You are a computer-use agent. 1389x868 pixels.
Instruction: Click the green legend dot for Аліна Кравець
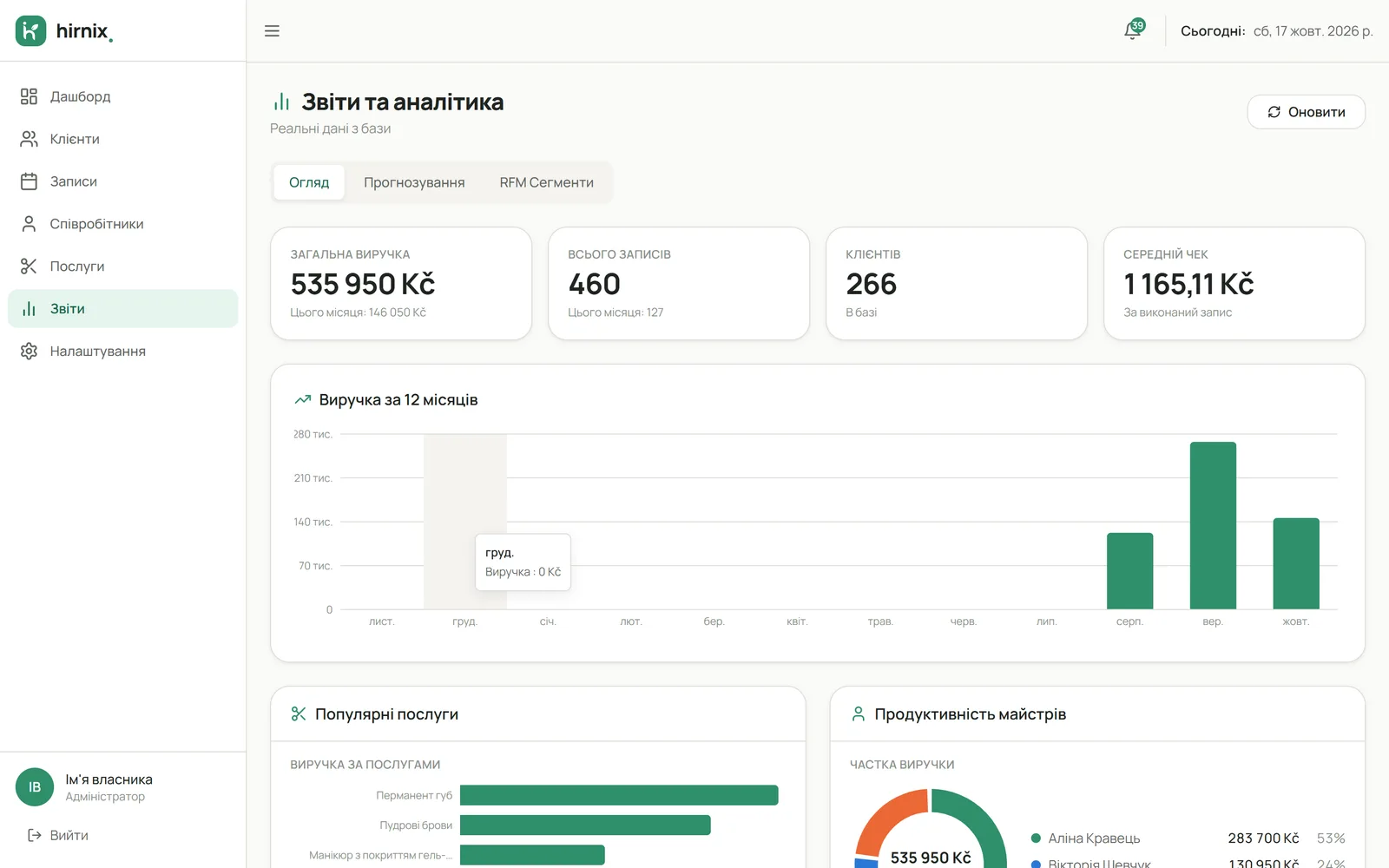click(1036, 838)
